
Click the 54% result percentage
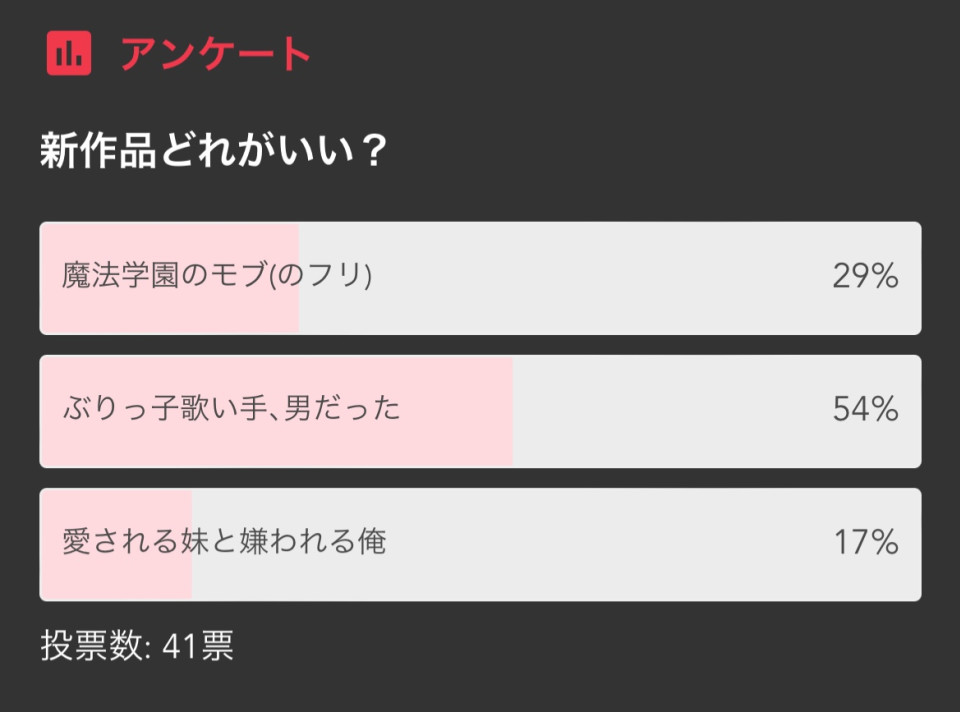865,409
